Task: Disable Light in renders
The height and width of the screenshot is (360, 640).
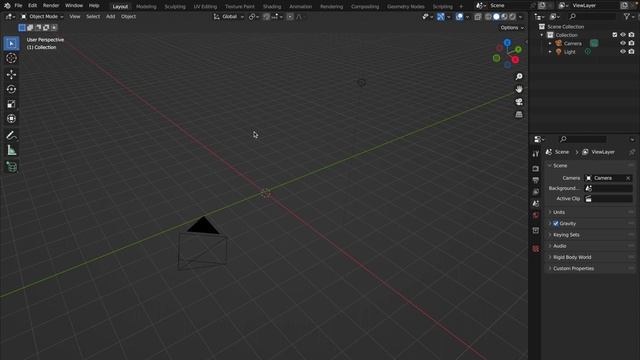Action: point(631,52)
